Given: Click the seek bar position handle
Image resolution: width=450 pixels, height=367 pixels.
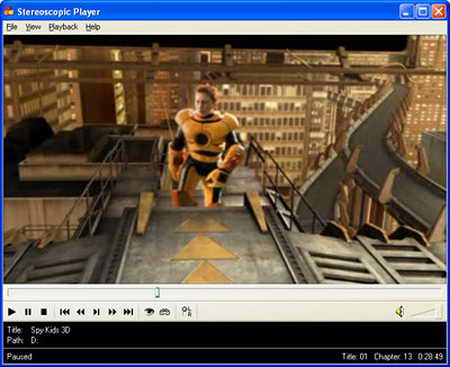Looking at the screenshot, I should tap(157, 293).
